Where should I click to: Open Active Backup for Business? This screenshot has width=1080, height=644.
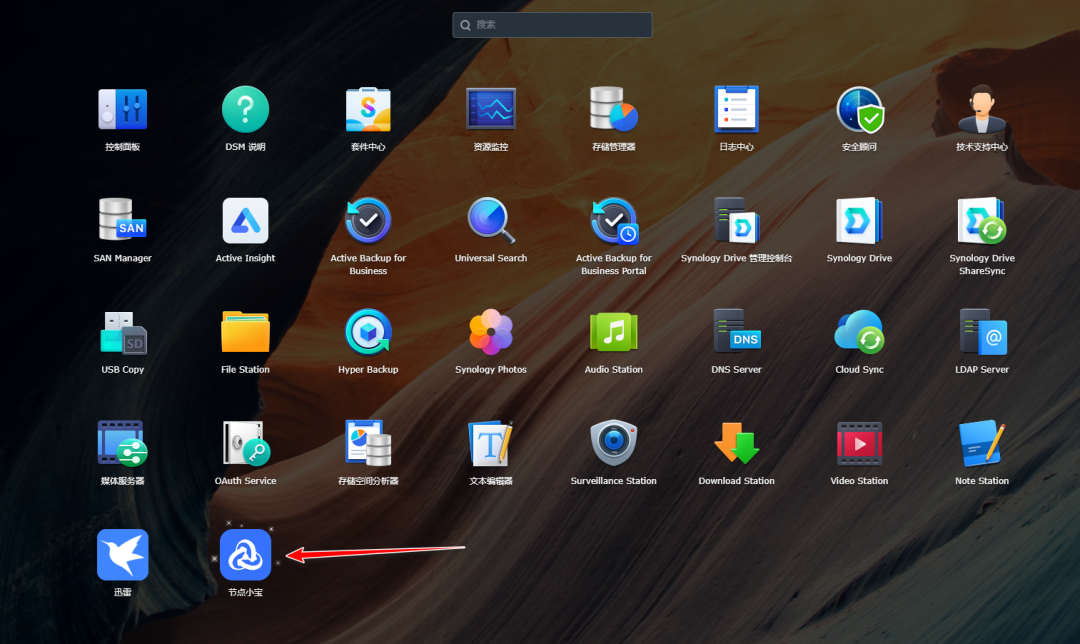[x=368, y=220]
